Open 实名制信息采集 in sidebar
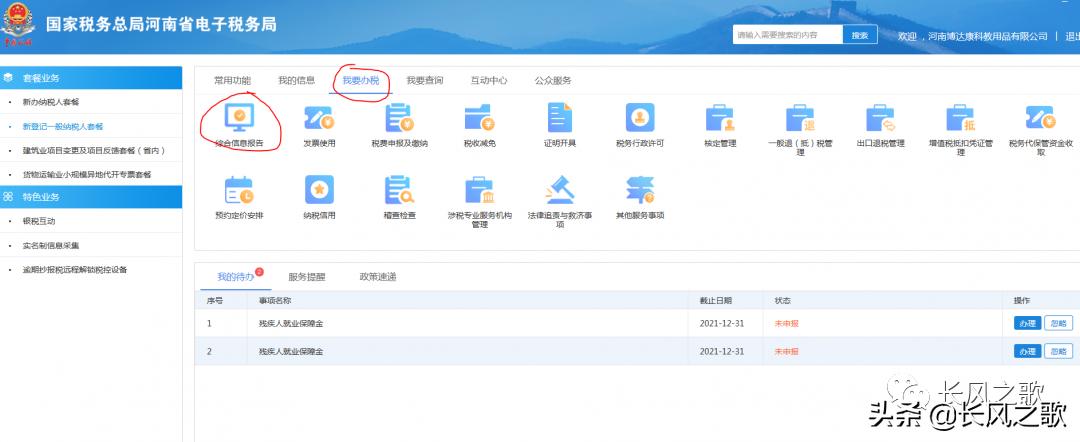Viewport: 1080px width, 442px height. click(x=50, y=245)
